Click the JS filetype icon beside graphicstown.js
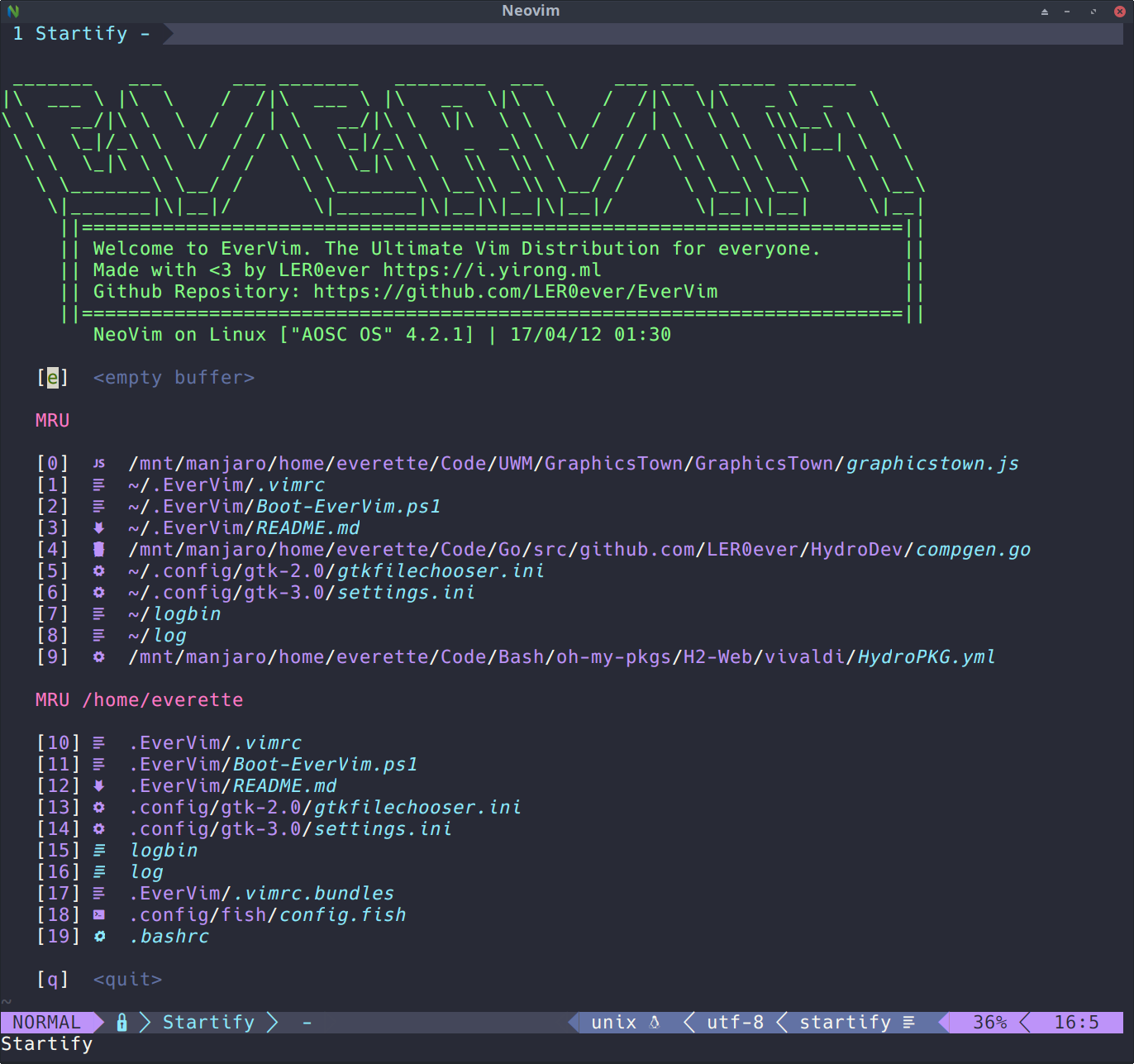 [99, 464]
